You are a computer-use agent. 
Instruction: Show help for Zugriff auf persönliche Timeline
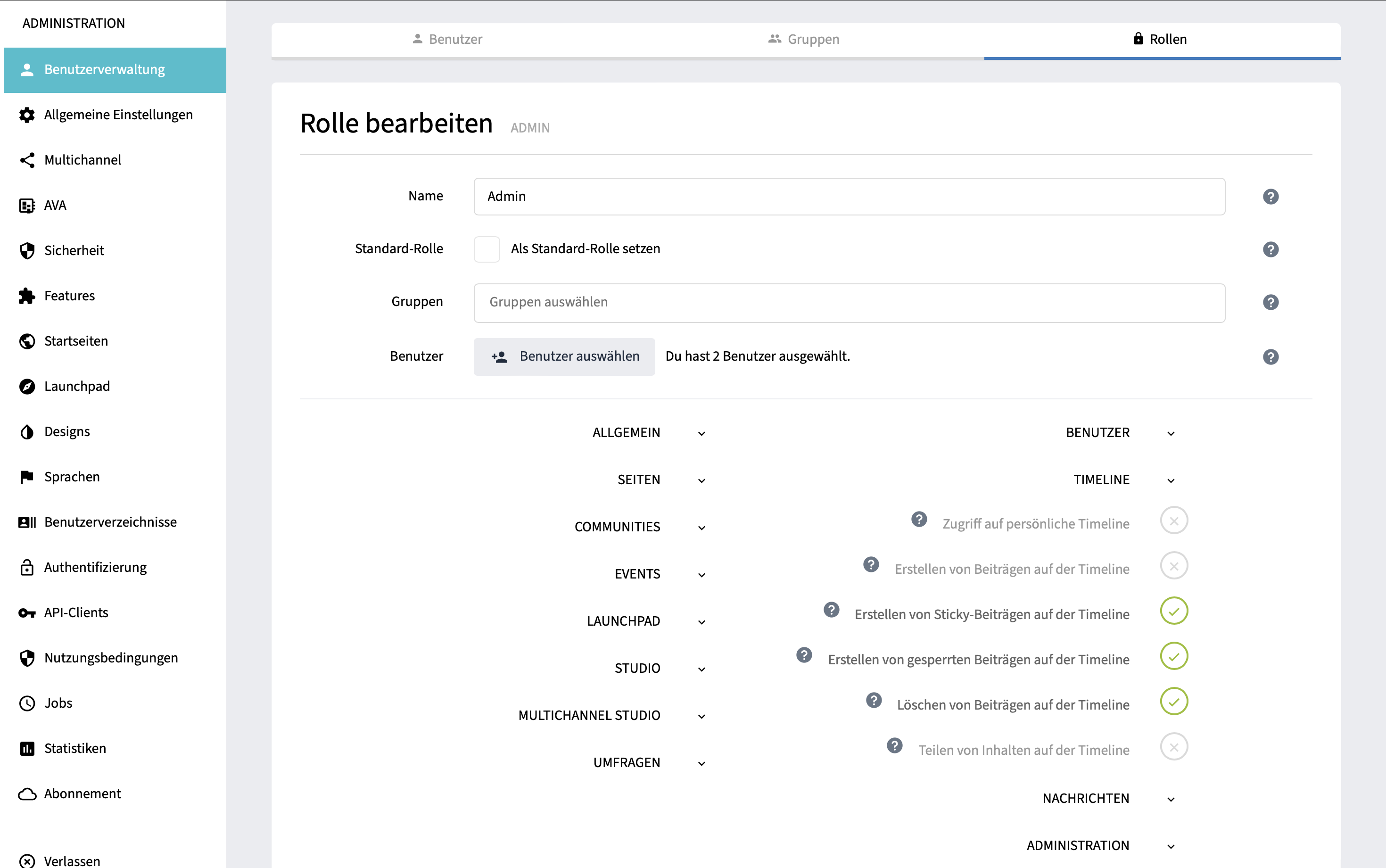pyautogui.click(x=919, y=520)
